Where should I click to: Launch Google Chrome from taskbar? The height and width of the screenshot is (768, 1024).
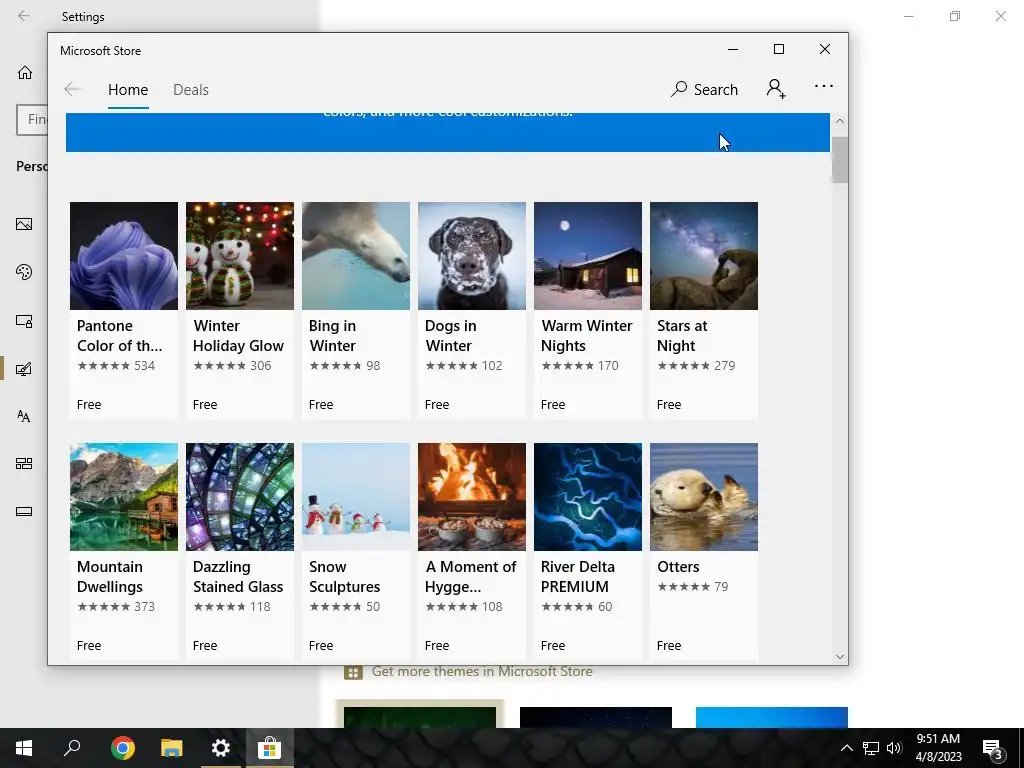122,748
